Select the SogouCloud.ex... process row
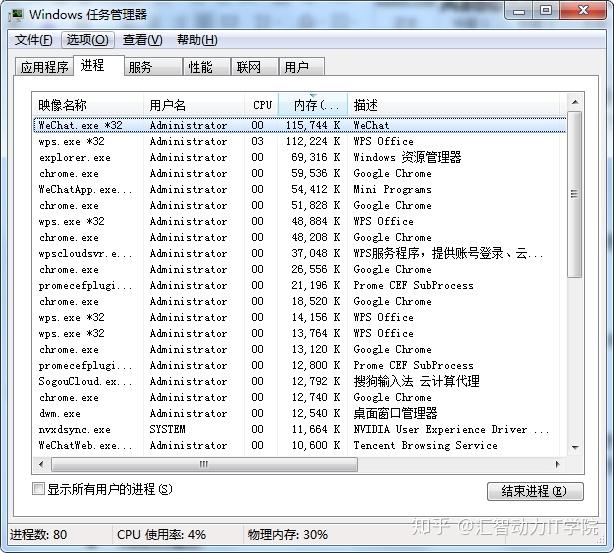 click(300, 381)
